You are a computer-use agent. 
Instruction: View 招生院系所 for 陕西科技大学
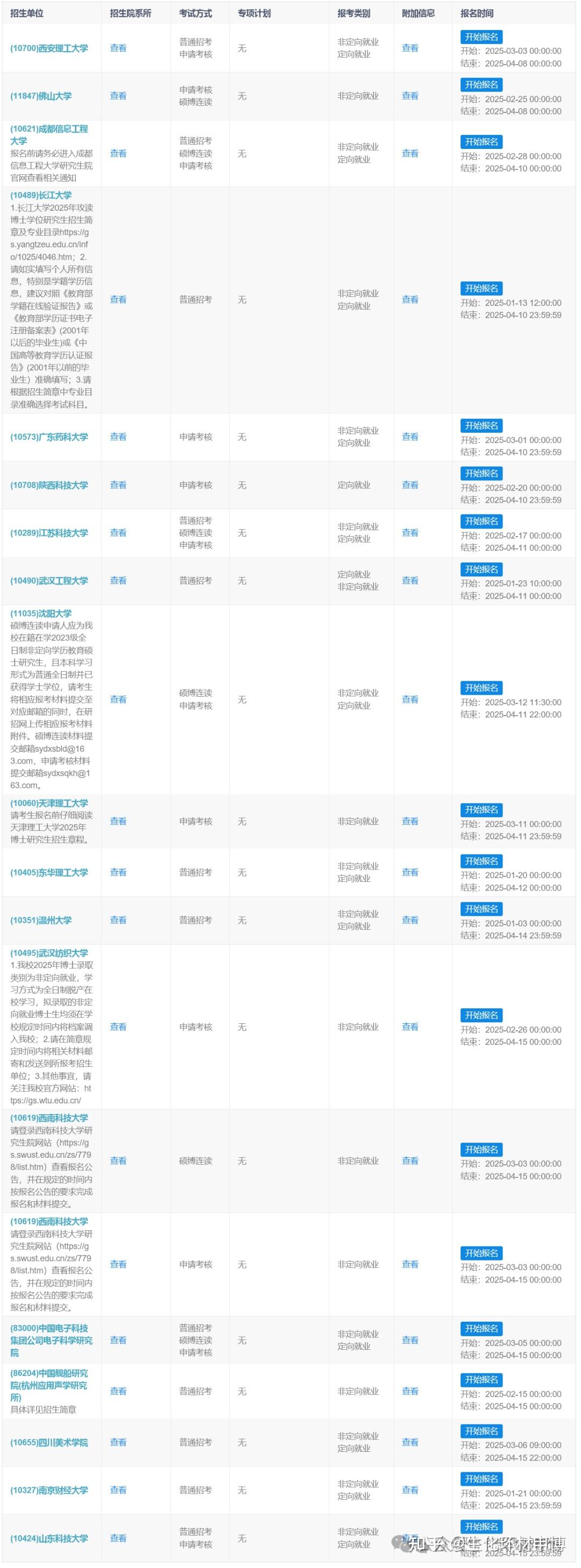point(118,485)
